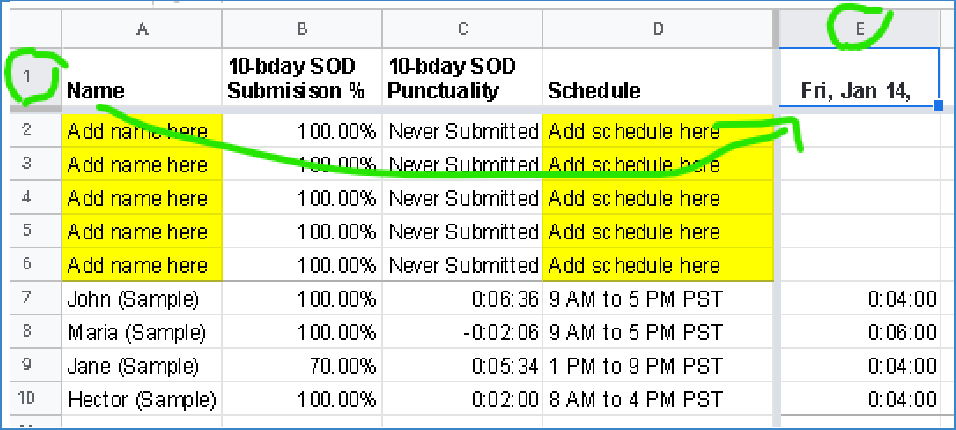Select column A header
Image resolution: width=956 pixels, height=430 pixels.
141,30
